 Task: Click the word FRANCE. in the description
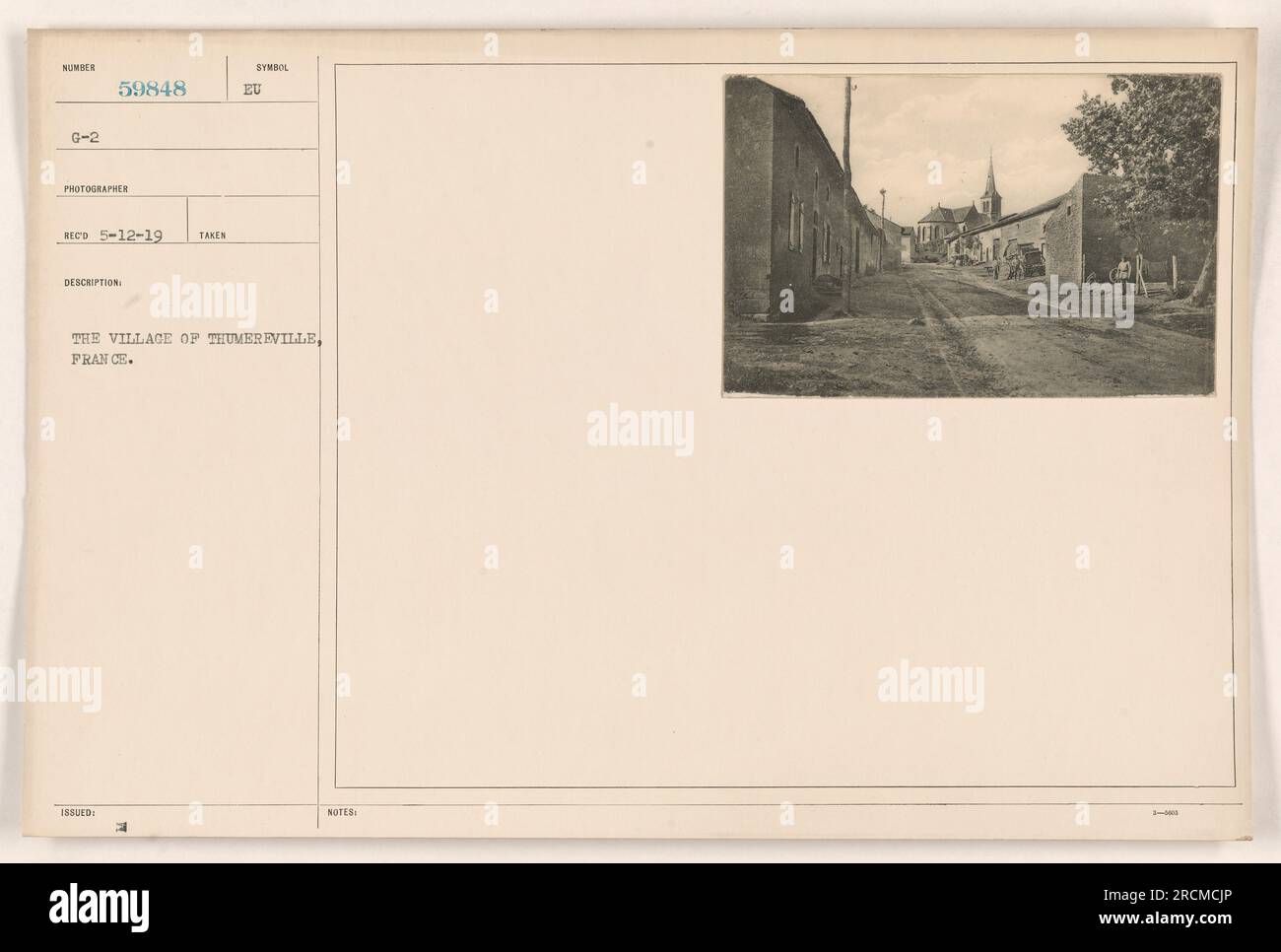pos(103,361)
